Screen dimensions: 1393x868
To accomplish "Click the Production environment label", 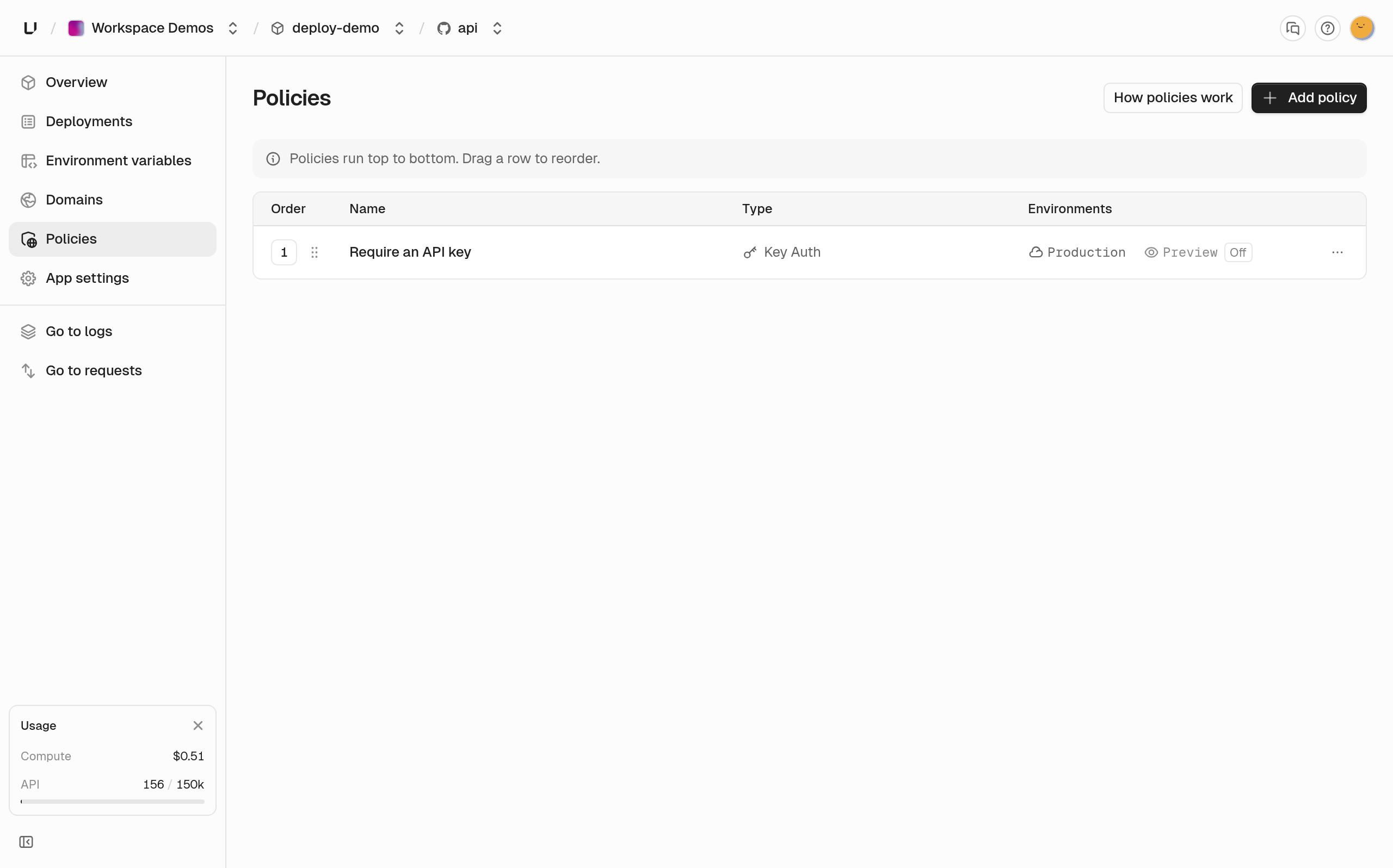I will coord(1087,252).
